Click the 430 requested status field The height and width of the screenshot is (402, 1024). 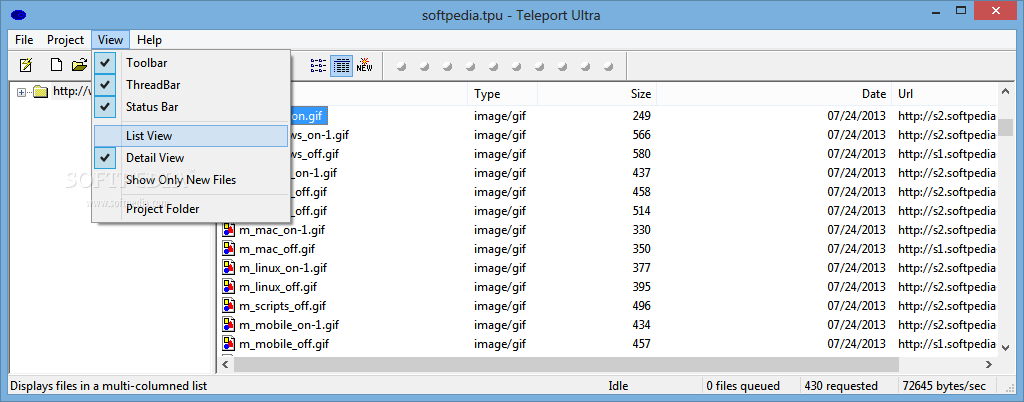point(848,386)
